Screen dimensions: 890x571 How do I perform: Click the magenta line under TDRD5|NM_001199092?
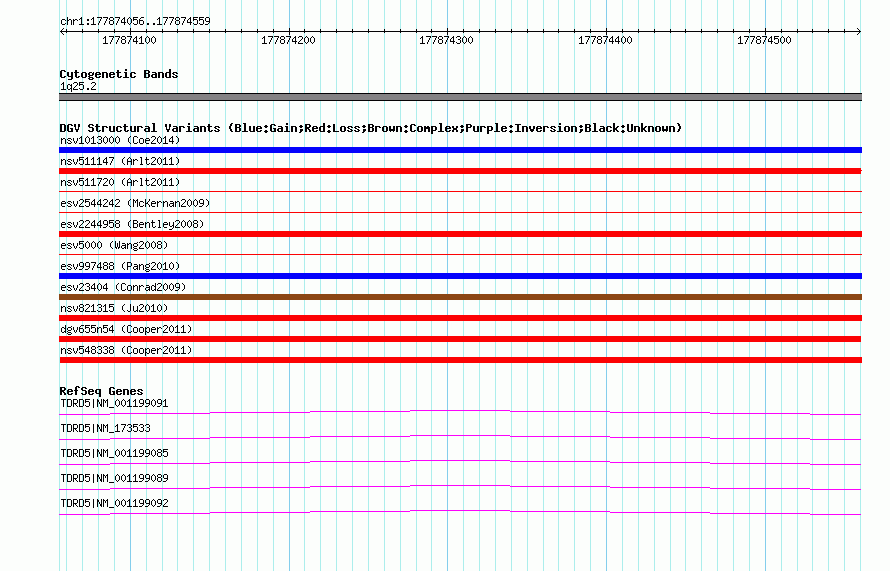click(x=460, y=512)
